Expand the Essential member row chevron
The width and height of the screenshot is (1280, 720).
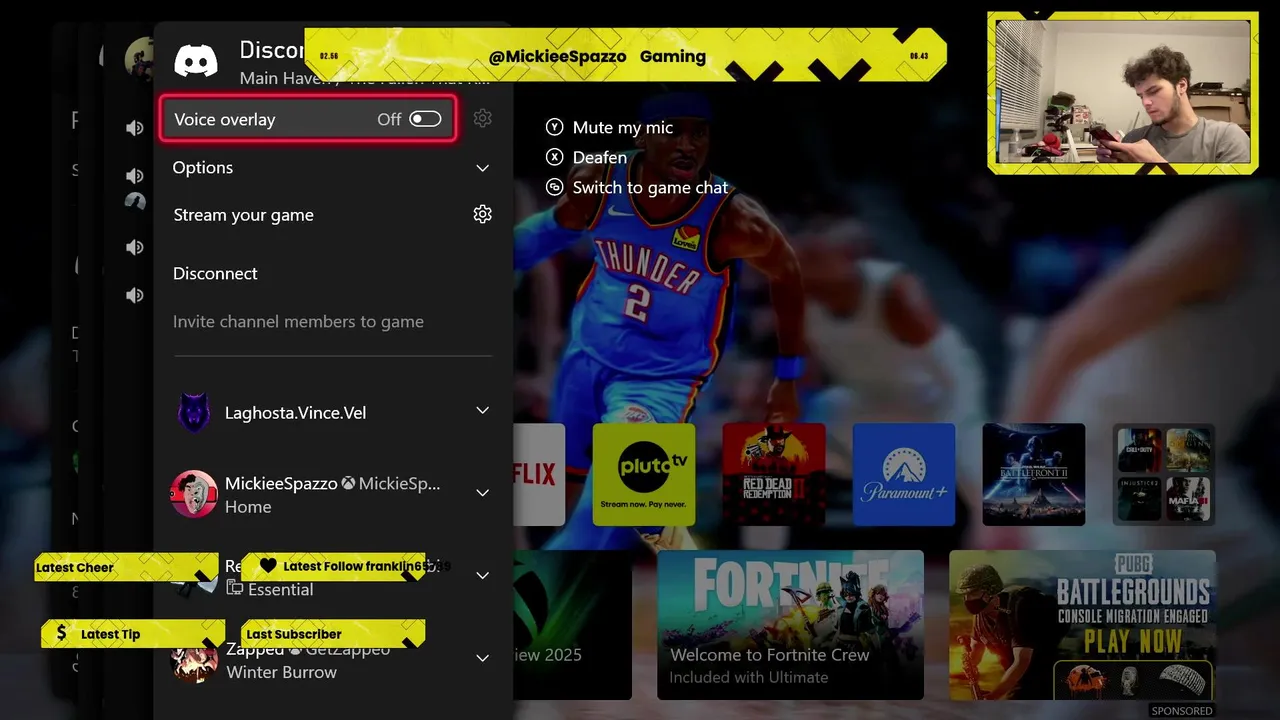coord(482,576)
